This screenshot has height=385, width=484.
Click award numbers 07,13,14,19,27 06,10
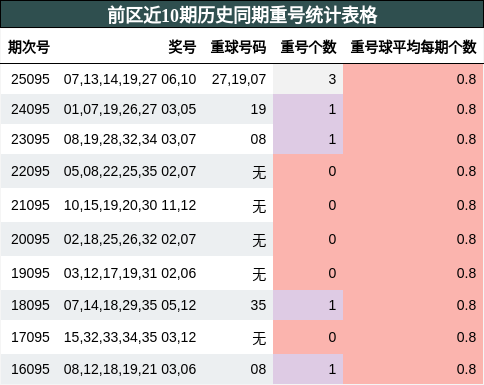tap(130, 79)
